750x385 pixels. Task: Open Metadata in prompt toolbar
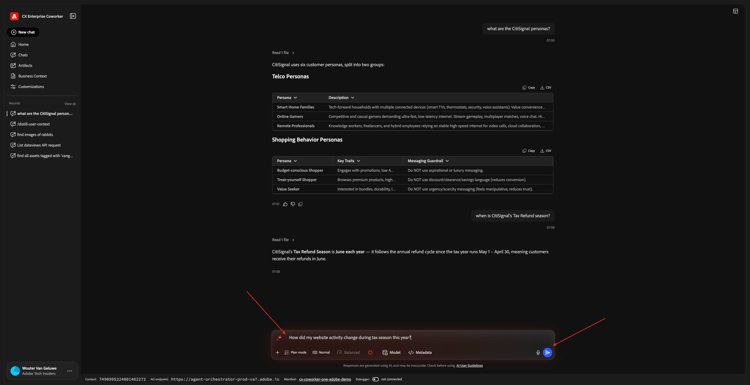tap(420, 352)
